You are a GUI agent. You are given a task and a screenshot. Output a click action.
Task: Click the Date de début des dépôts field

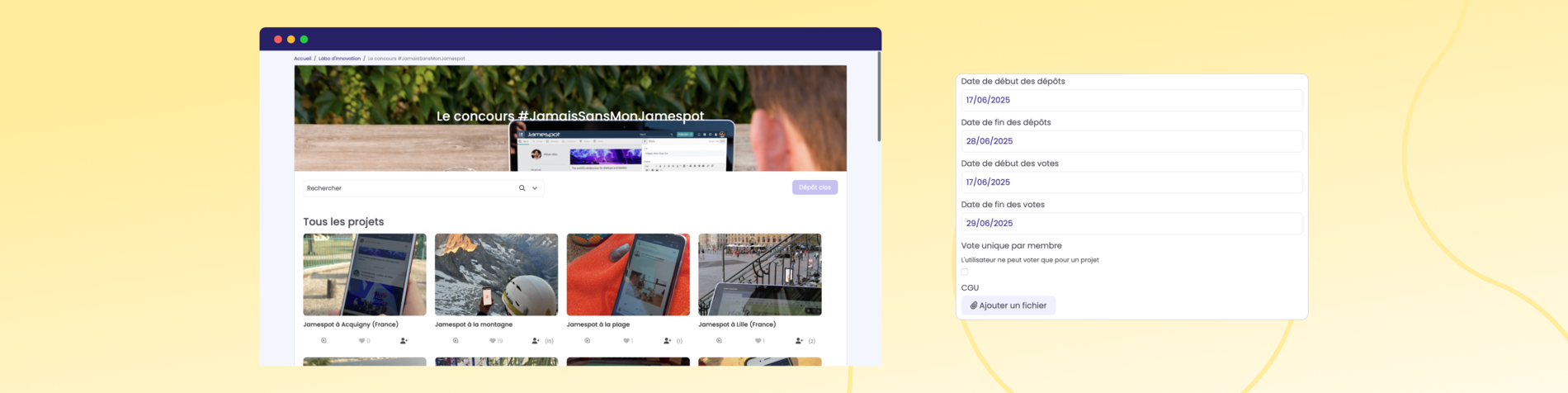pos(1131,100)
